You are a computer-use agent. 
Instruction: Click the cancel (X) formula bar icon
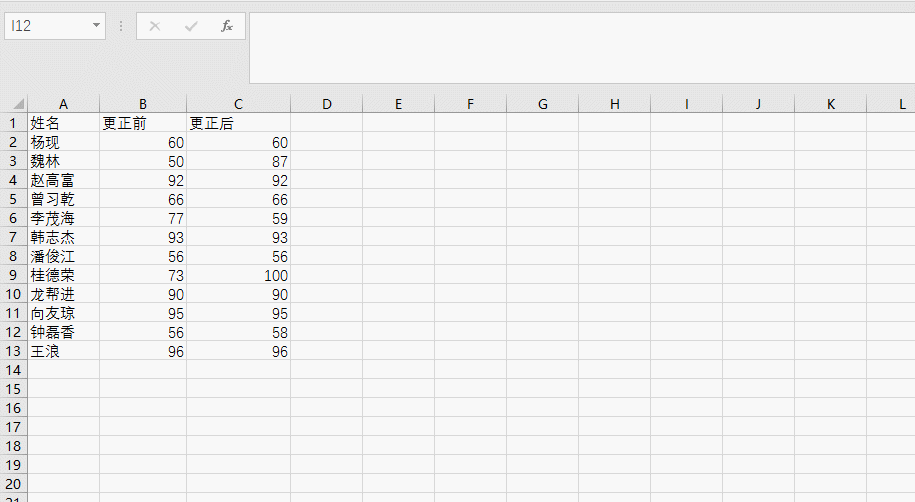pyautogui.click(x=155, y=26)
